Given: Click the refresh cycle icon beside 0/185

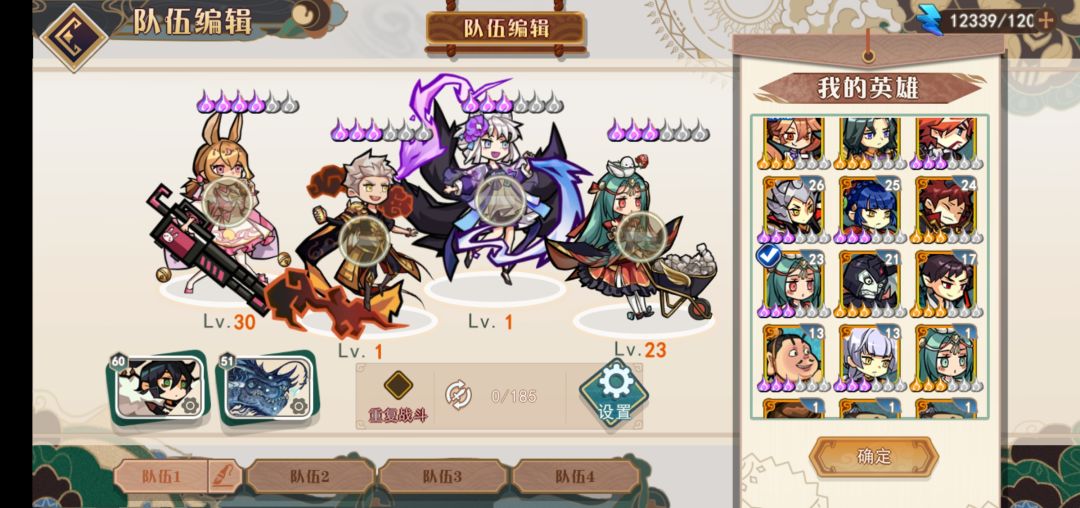Looking at the screenshot, I should pyautogui.click(x=458, y=395).
